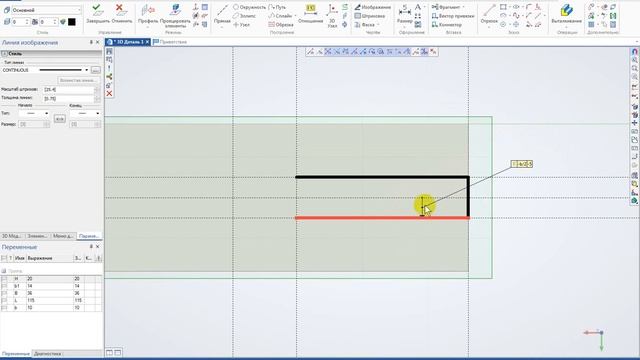The width and height of the screenshot is (640, 360).
Task: Switch to the Диагностика tab
Action: point(48,354)
